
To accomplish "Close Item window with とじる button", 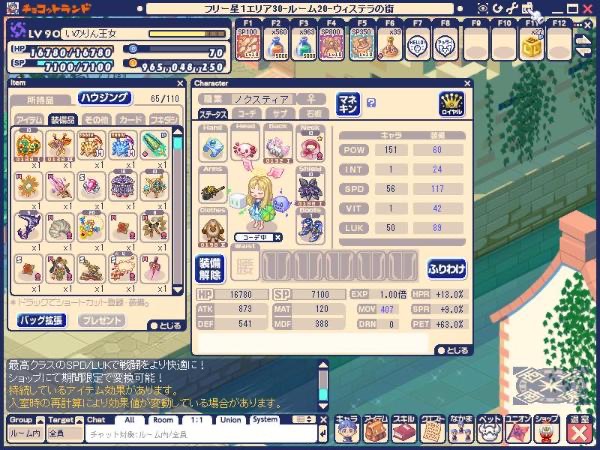I will click(167, 326).
